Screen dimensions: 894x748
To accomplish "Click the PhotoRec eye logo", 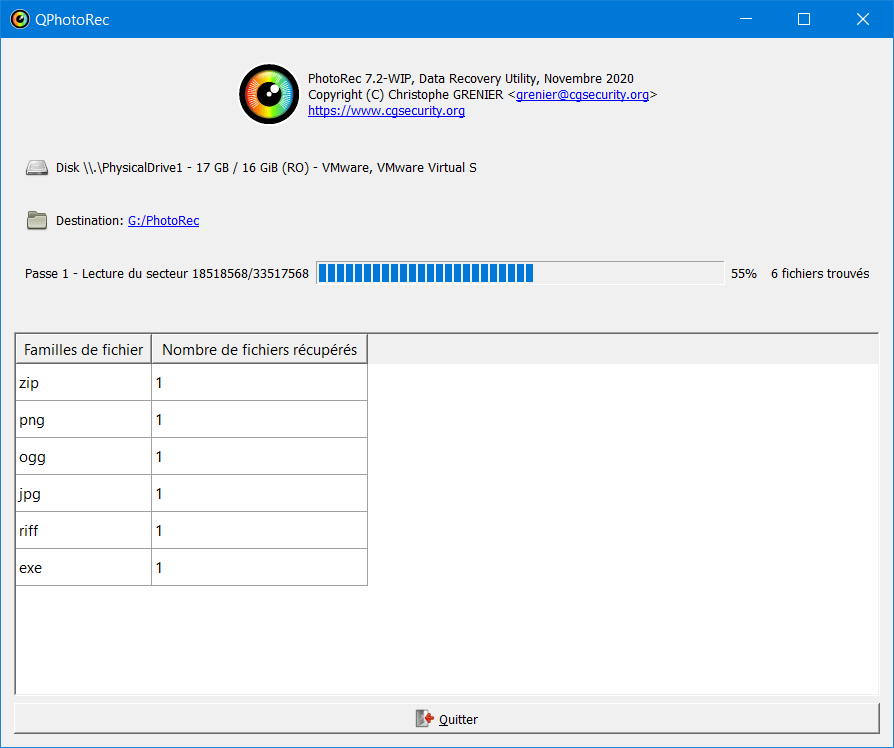I will (269, 94).
